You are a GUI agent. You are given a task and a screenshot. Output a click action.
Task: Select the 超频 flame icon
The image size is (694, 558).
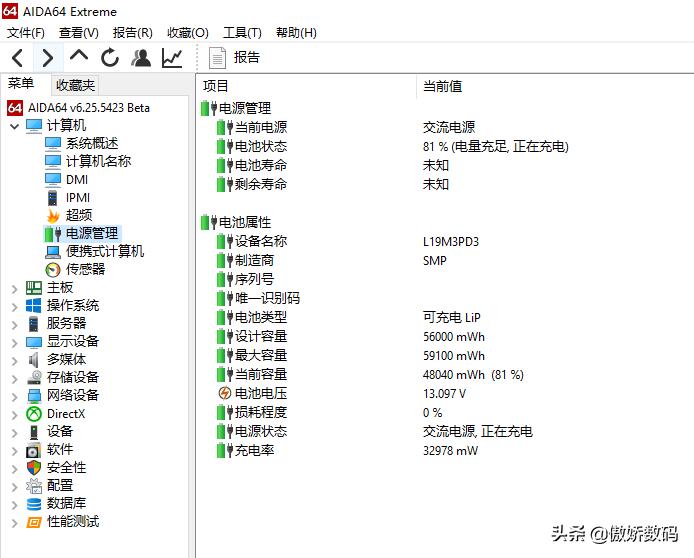tap(53, 216)
